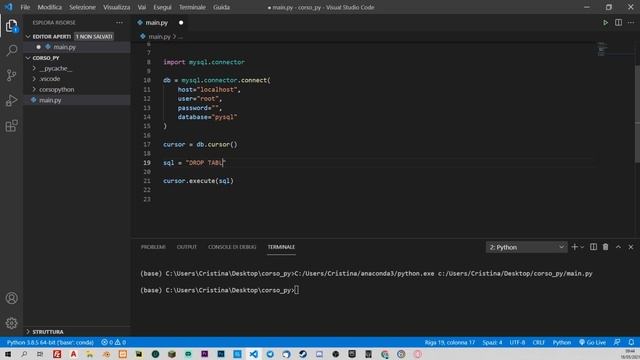This screenshot has width=640, height=360.
Task: Open the Esegui menu
Action: point(162,7)
